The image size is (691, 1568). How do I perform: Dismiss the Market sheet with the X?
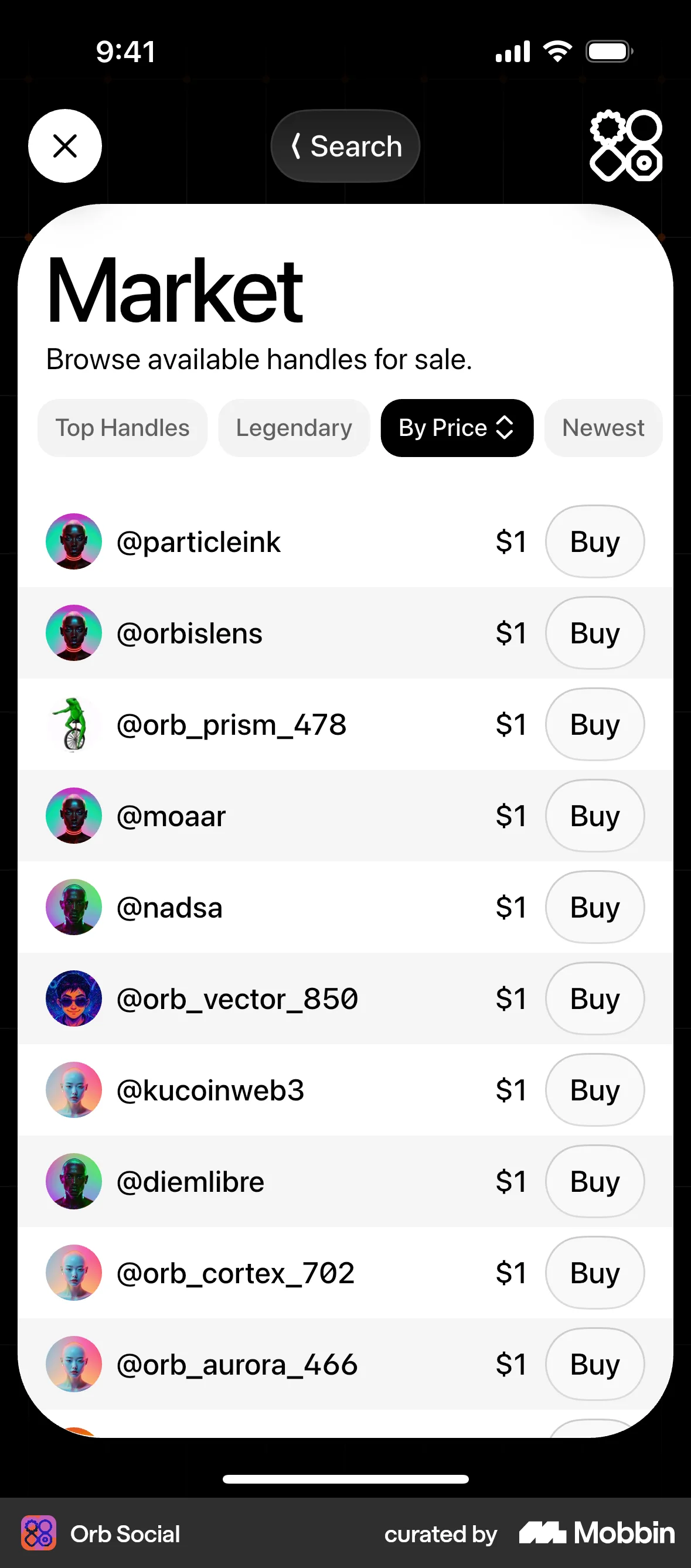(64, 146)
